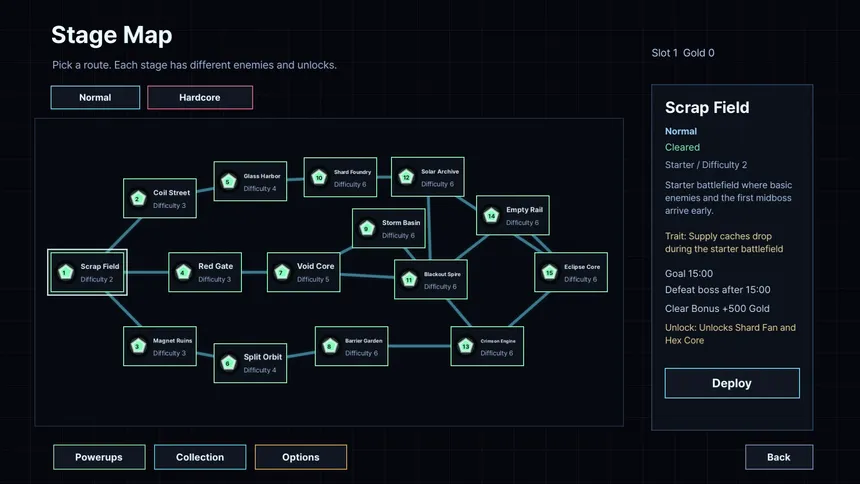Select the Red Gate stage 4 icon
860x484 pixels.
[x=183, y=272]
